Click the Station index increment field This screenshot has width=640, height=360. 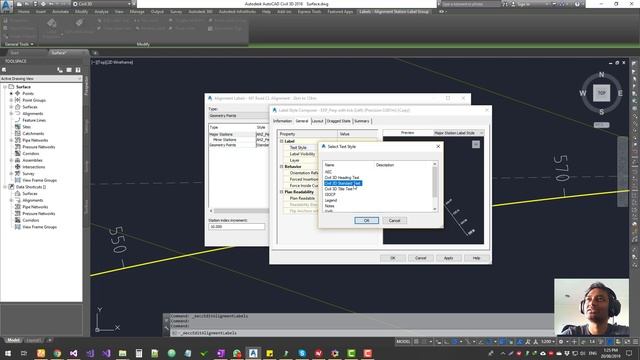[237, 227]
